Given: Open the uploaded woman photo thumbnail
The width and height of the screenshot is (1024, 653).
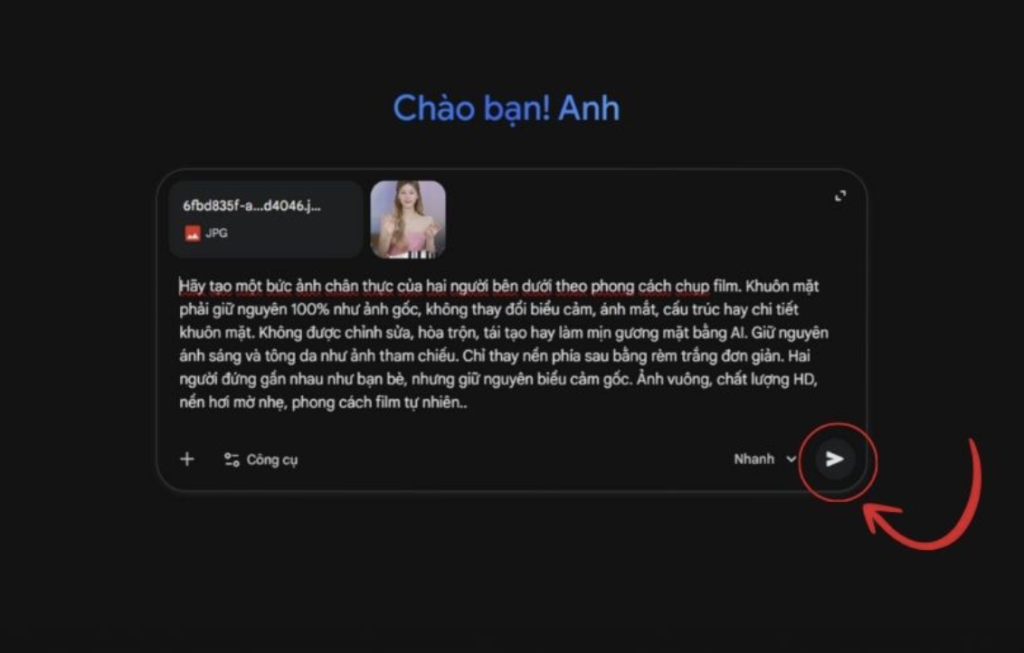Looking at the screenshot, I should pos(408,219).
